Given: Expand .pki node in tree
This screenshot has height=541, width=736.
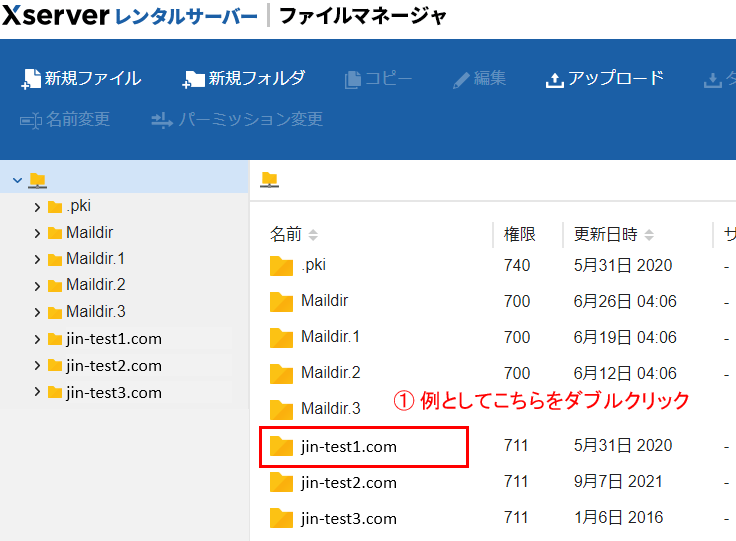Looking at the screenshot, I should (x=37, y=207).
